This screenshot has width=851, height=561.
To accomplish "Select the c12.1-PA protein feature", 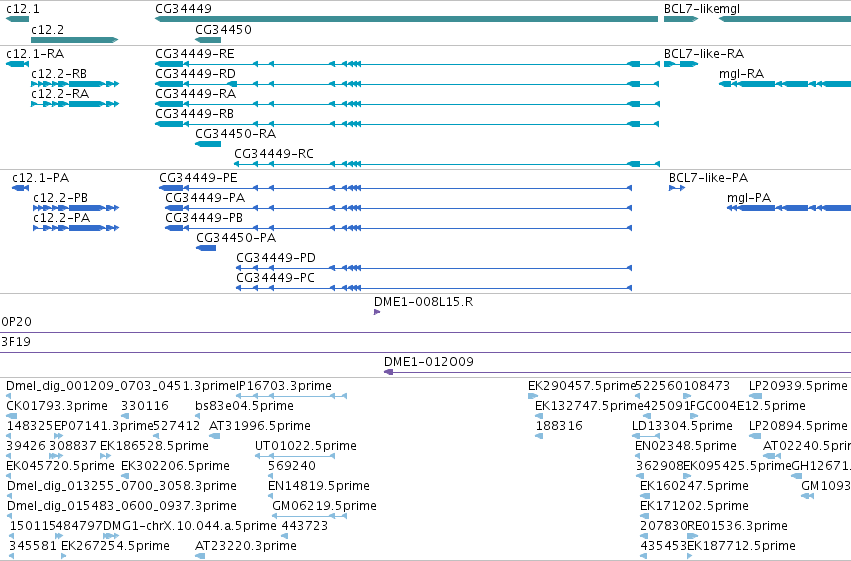I will [x=20, y=188].
